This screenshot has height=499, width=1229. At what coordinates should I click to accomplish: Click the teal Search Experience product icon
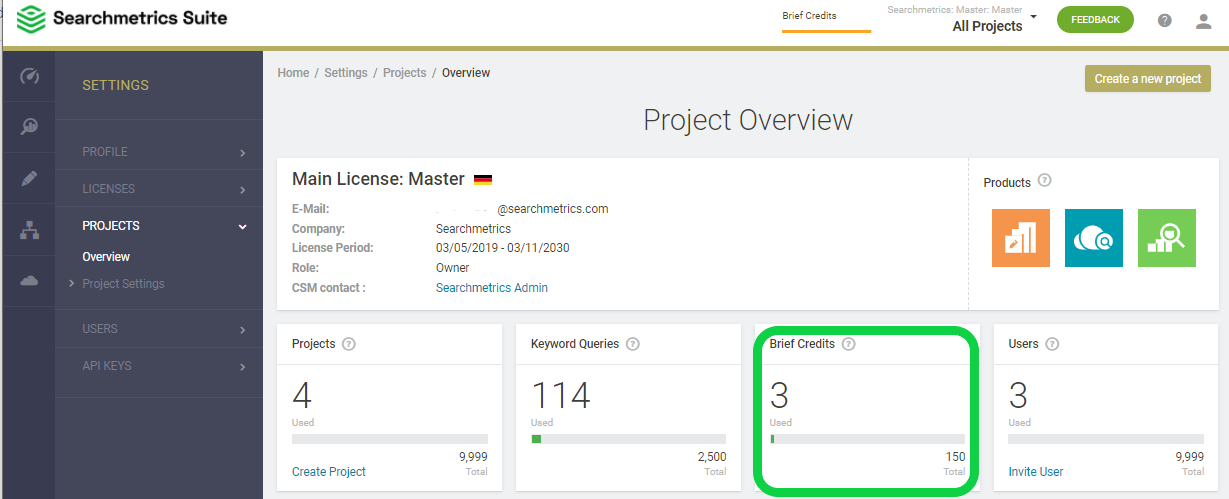coord(1094,238)
